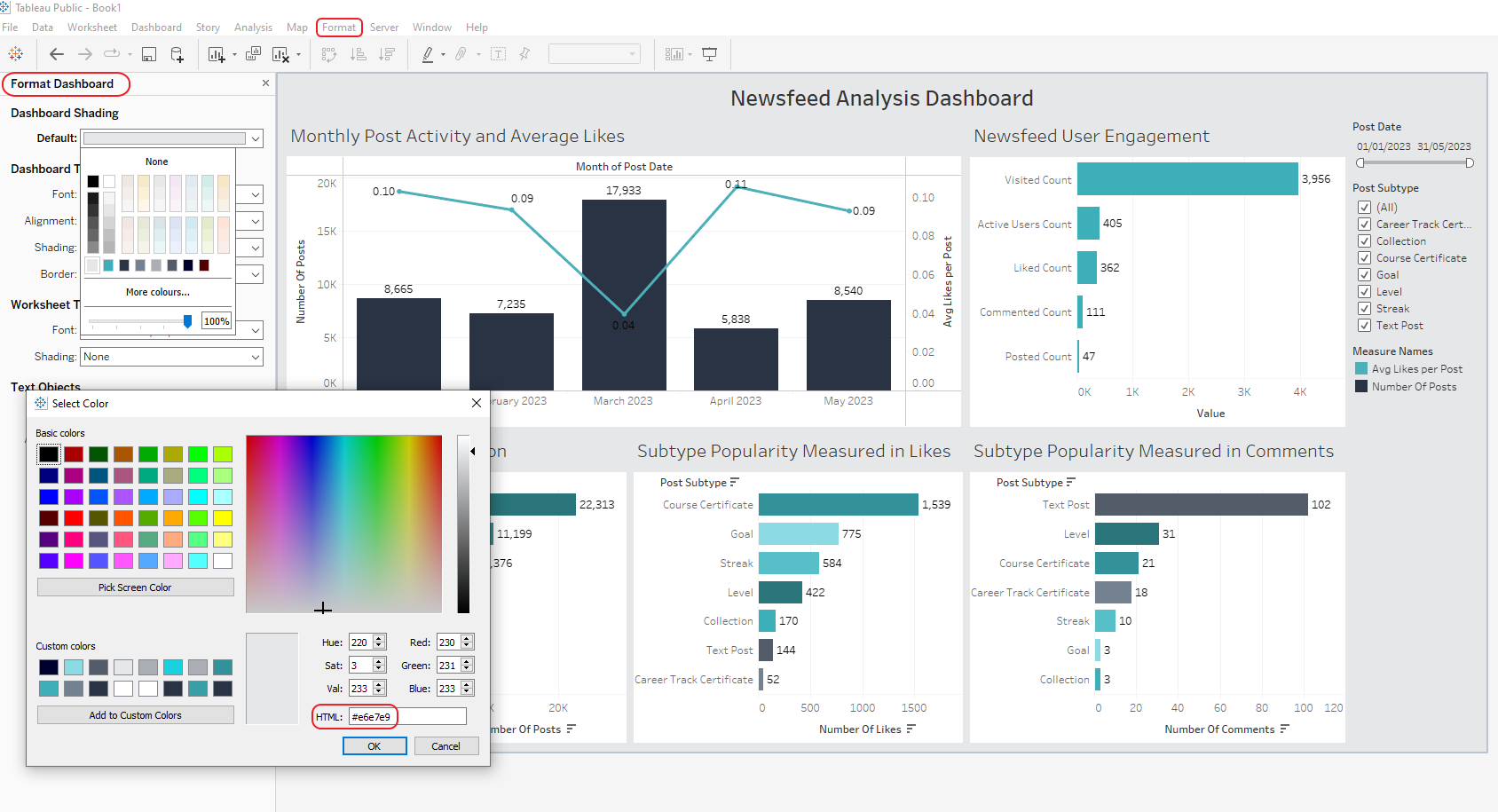1498x812 pixels.
Task: Open the Worksheet menu
Action: 92,28
